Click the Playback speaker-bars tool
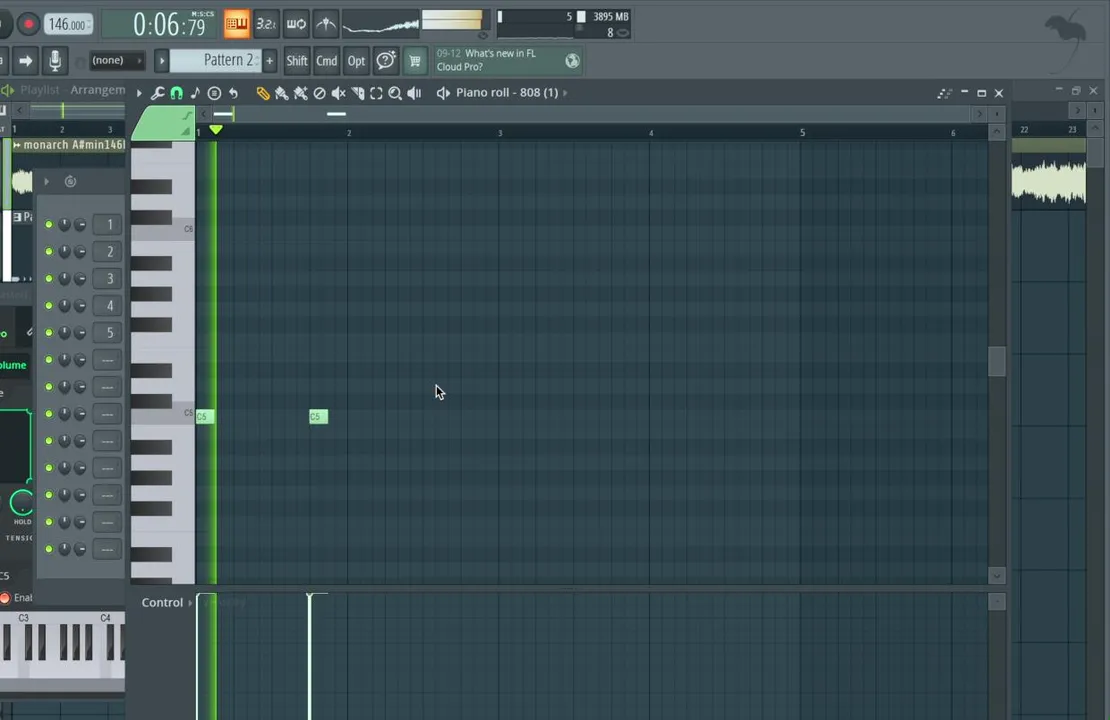The image size is (1110, 720). click(414, 93)
